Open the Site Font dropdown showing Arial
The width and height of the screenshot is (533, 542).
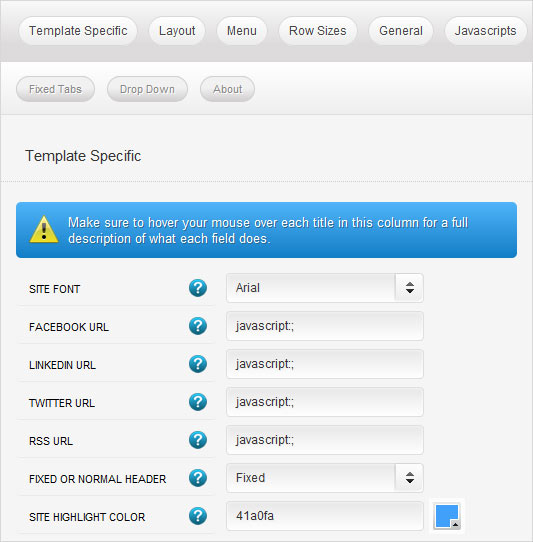325,288
